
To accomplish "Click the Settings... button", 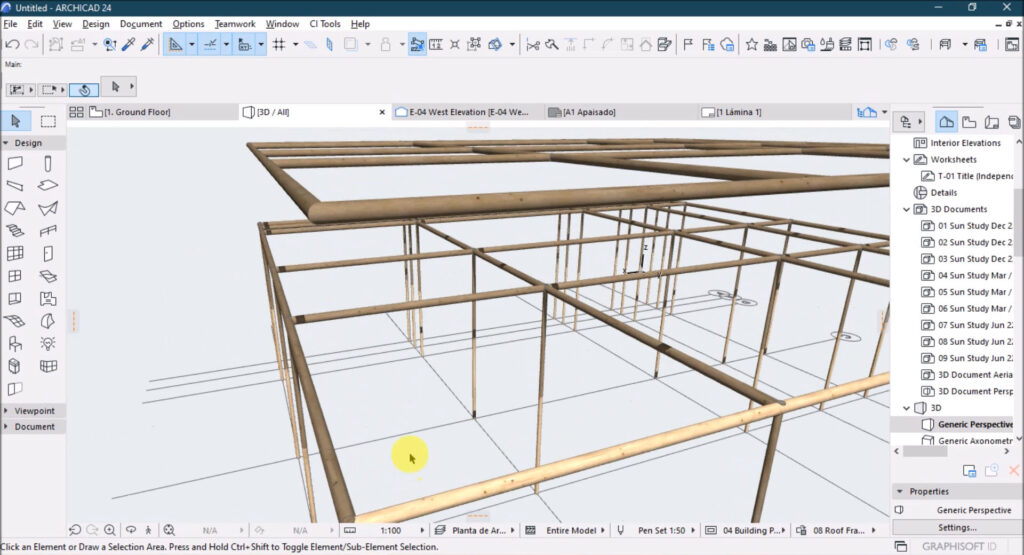I will click(957, 528).
